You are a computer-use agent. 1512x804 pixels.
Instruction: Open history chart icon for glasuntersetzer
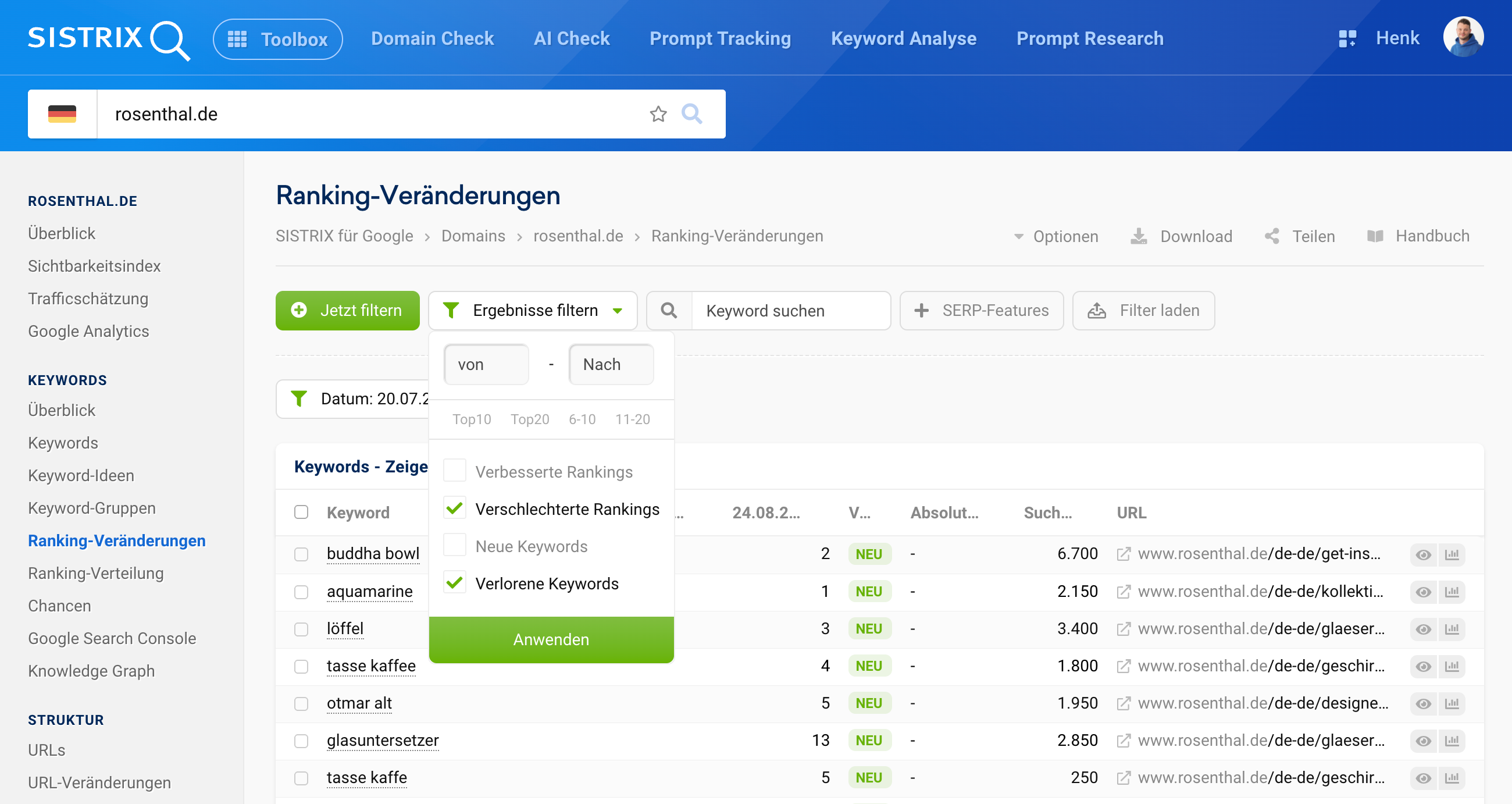point(1452,741)
